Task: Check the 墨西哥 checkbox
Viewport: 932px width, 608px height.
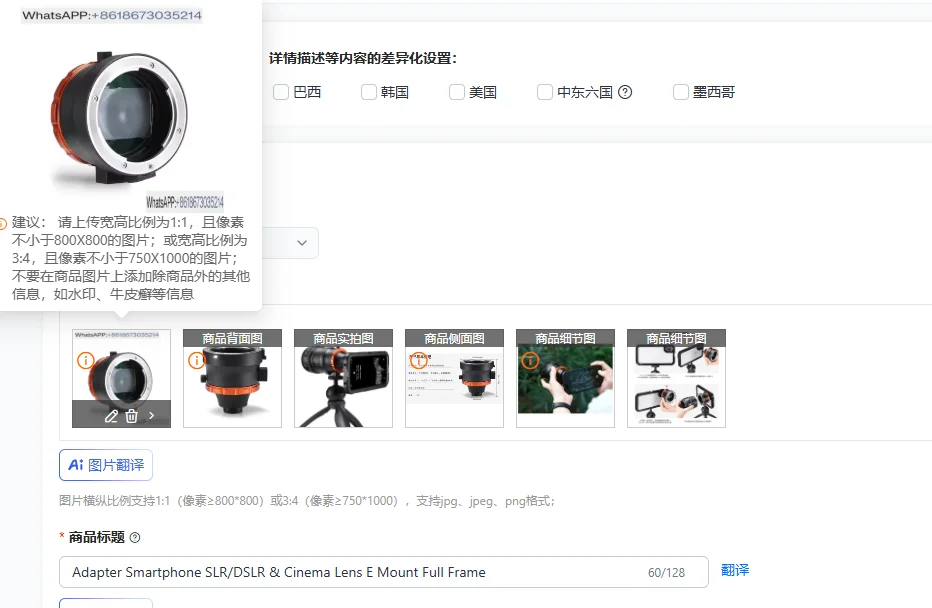Action: coord(681,92)
